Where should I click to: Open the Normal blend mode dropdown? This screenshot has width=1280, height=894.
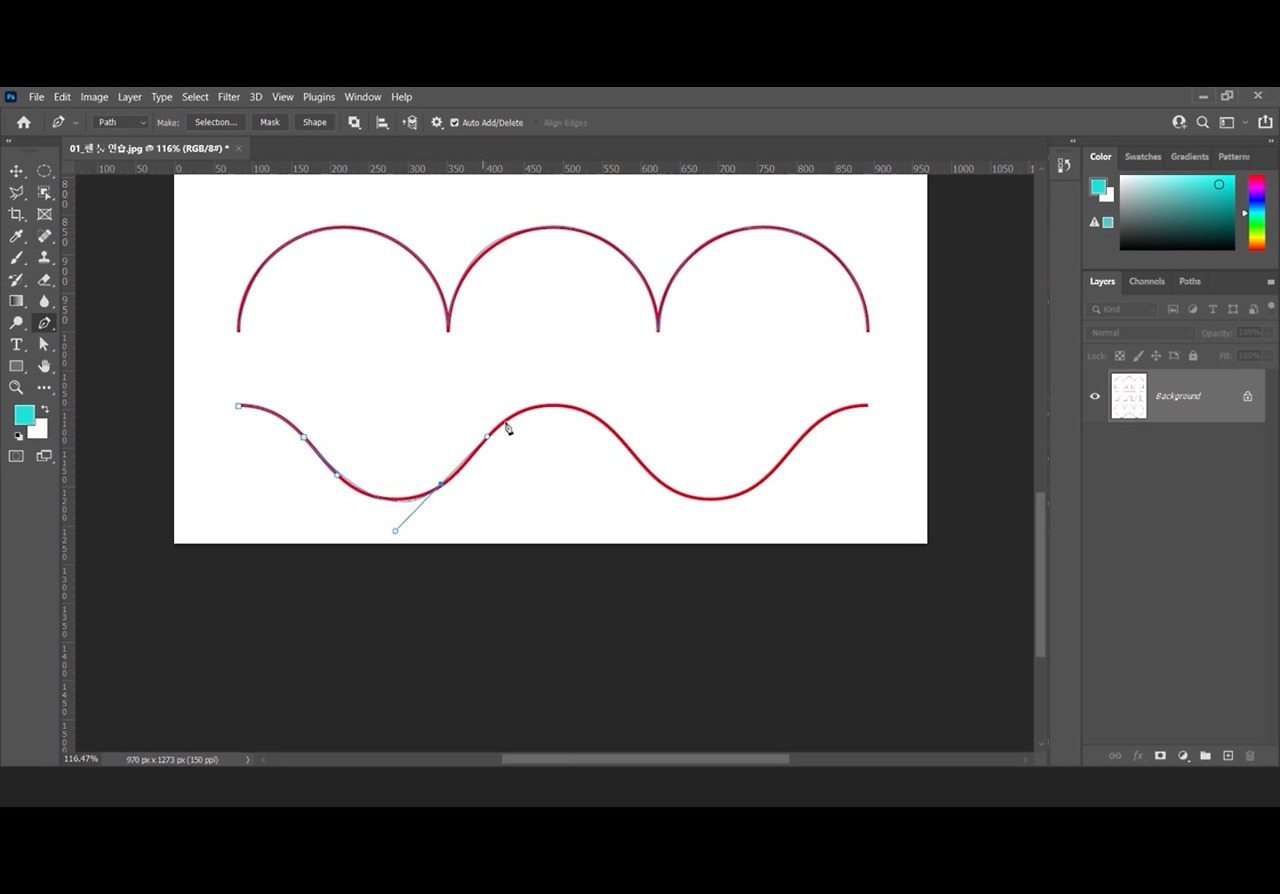tap(1140, 333)
